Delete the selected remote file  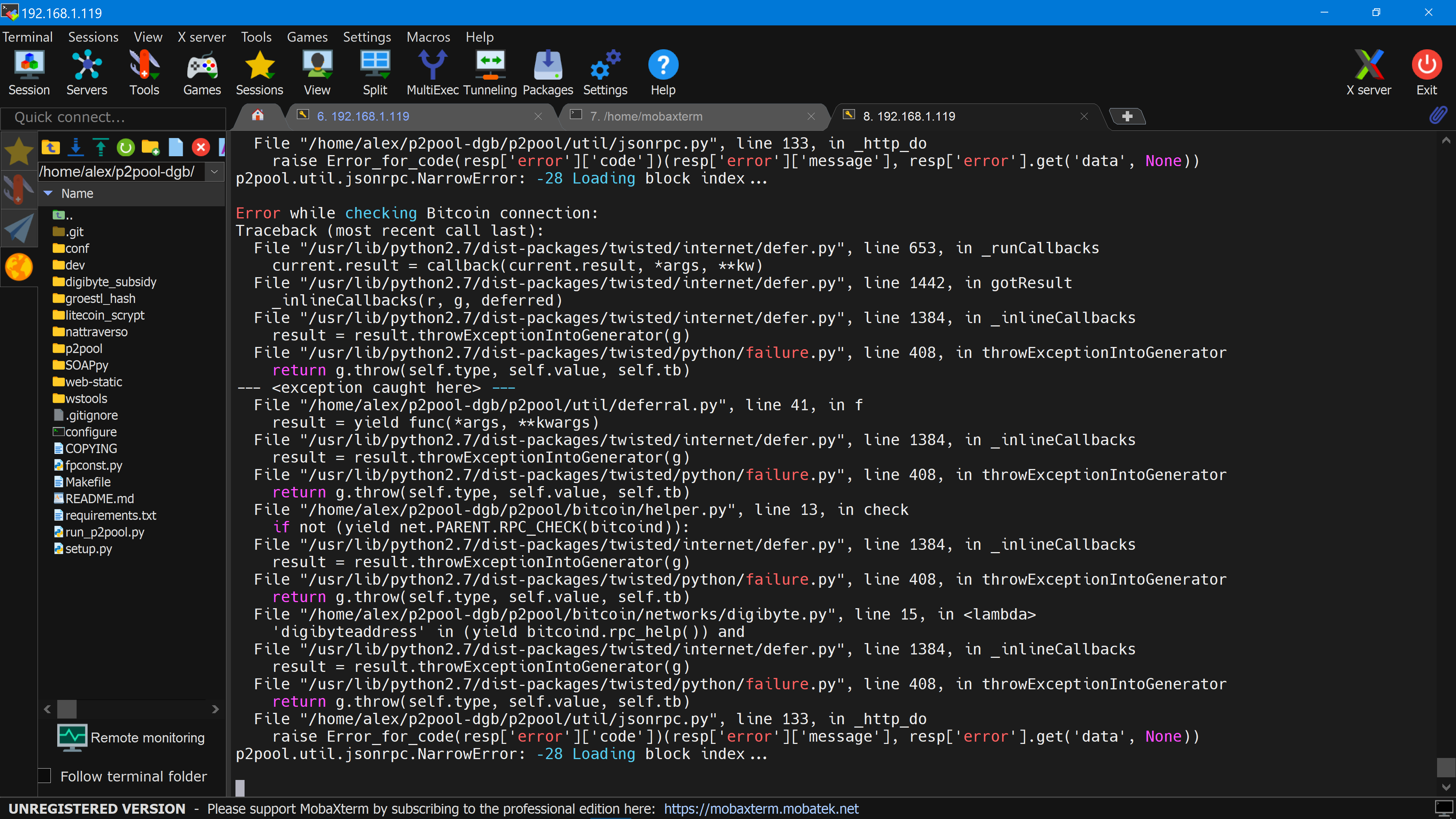201,147
